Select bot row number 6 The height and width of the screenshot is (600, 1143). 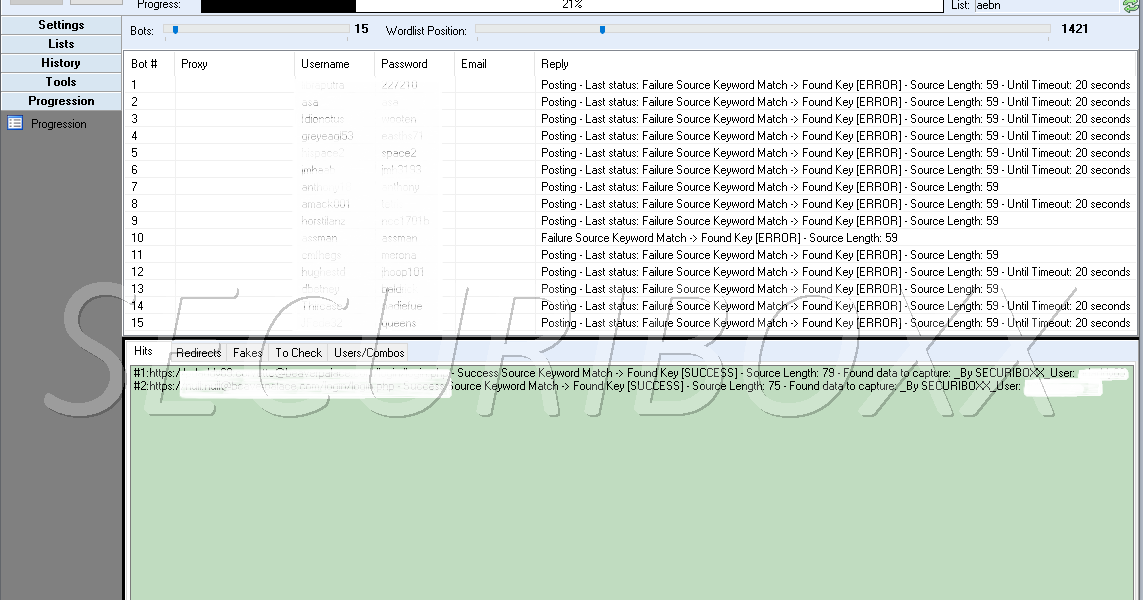coord(631,170)
